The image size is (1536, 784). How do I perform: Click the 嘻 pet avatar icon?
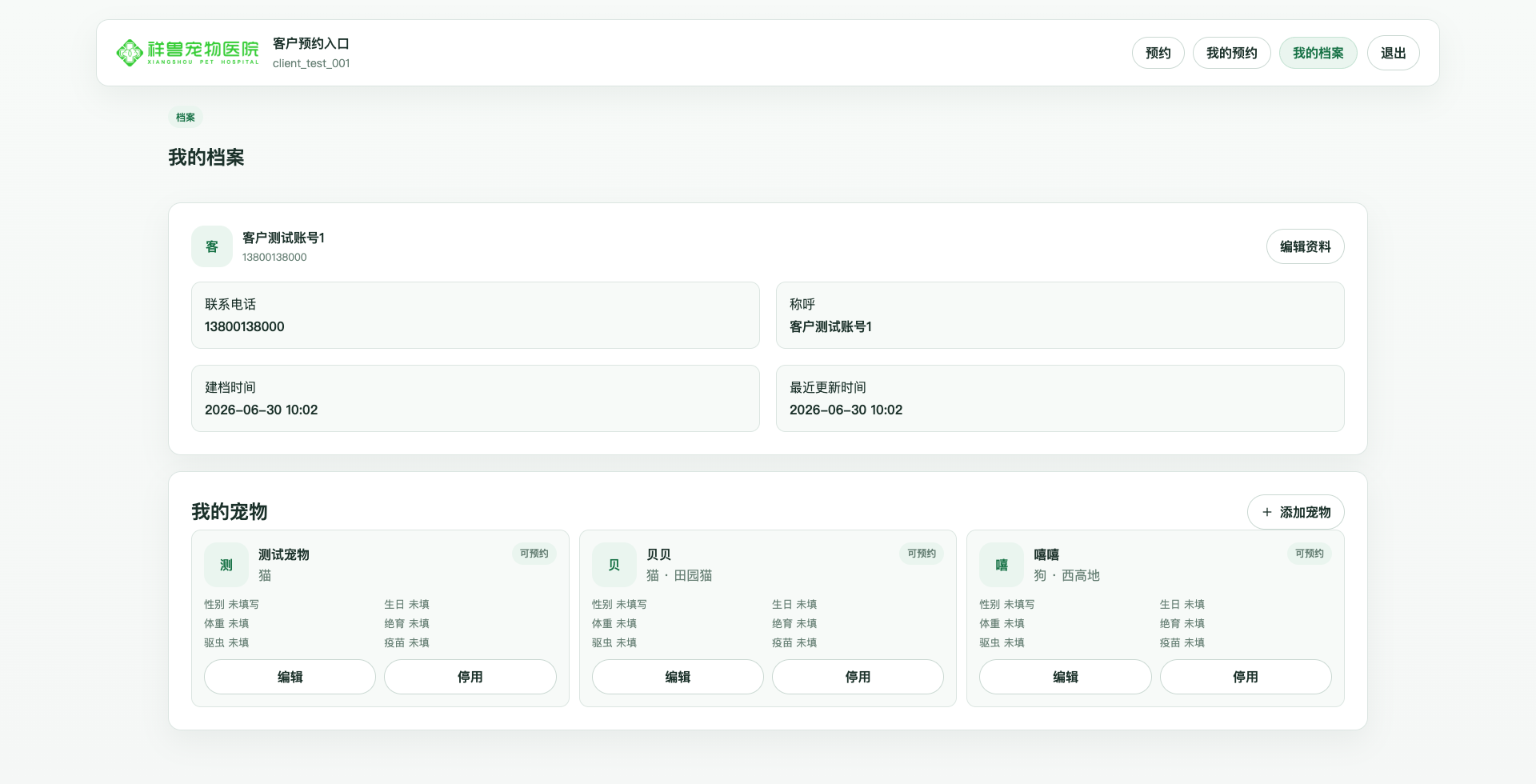[1002, 565]
